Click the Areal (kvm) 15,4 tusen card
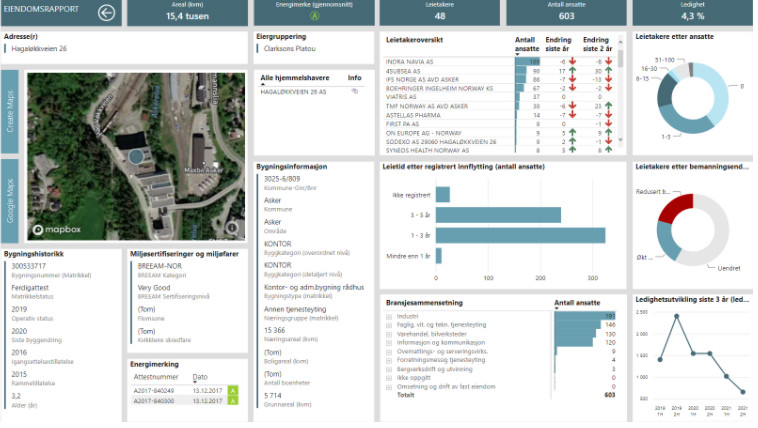 point(188,13)
